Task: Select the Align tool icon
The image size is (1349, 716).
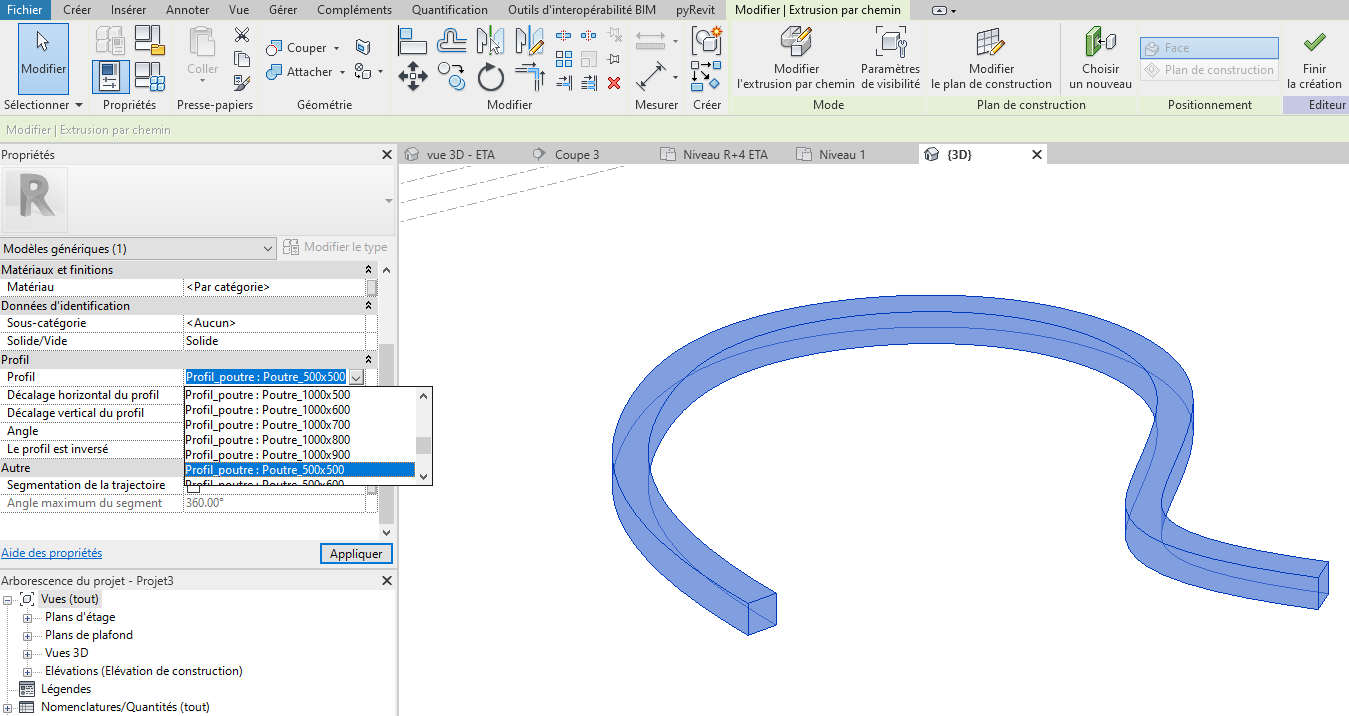Action: (x=414, y=41)
